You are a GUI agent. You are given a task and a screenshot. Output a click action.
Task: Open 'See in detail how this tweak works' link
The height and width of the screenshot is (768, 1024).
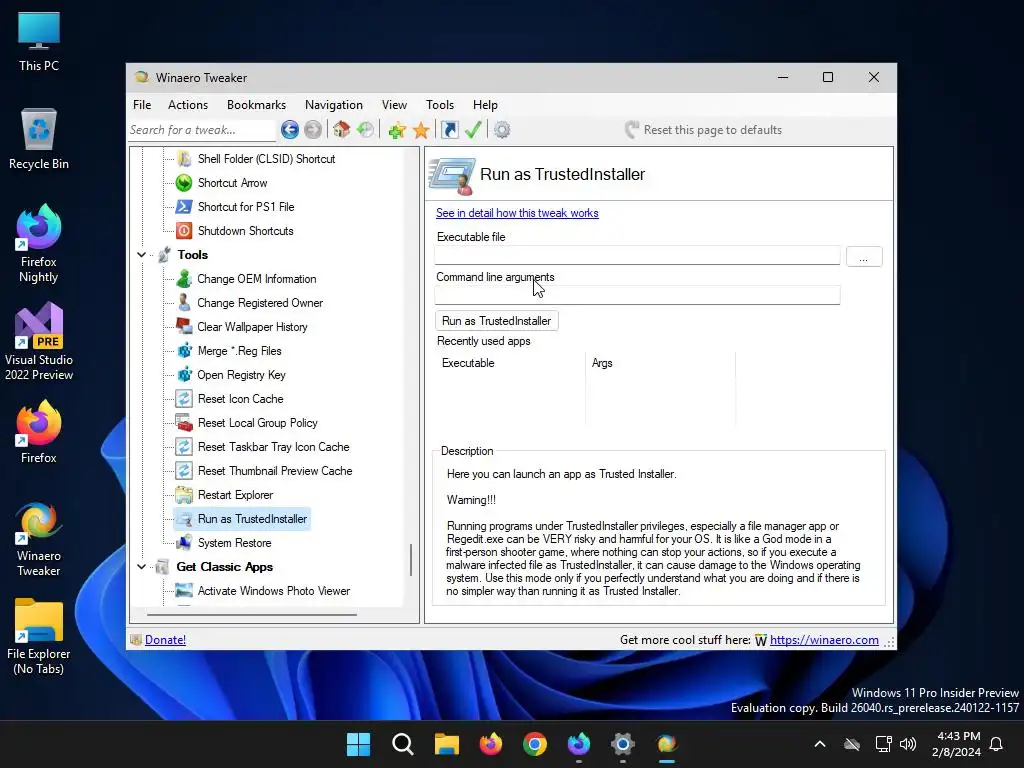(517, 213)
